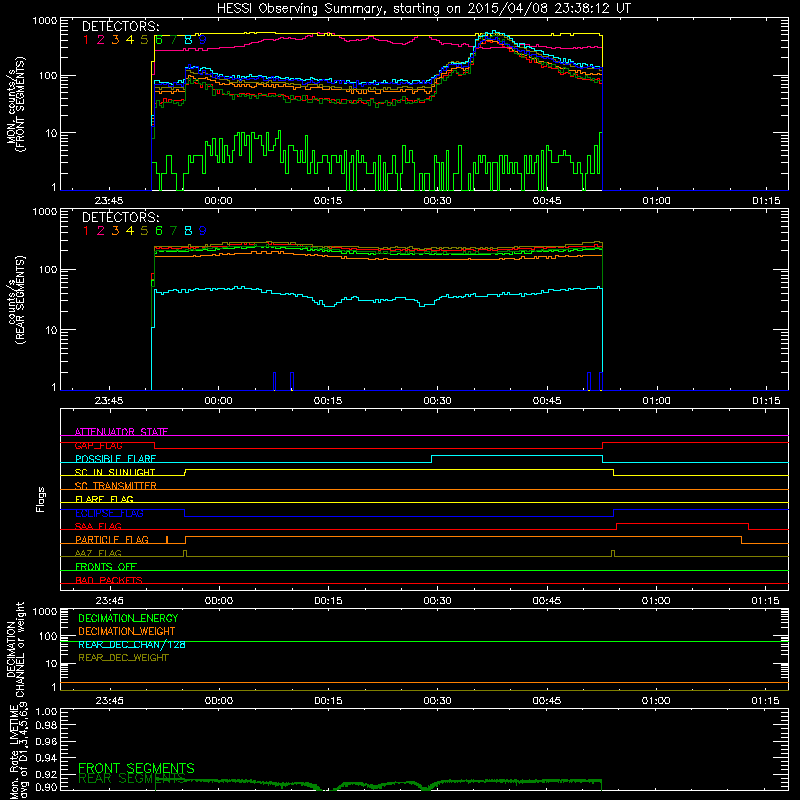Click the DECIMATION_ENERGY legend label
Screen dimensions: 800x800
click(x=128, y=618)
